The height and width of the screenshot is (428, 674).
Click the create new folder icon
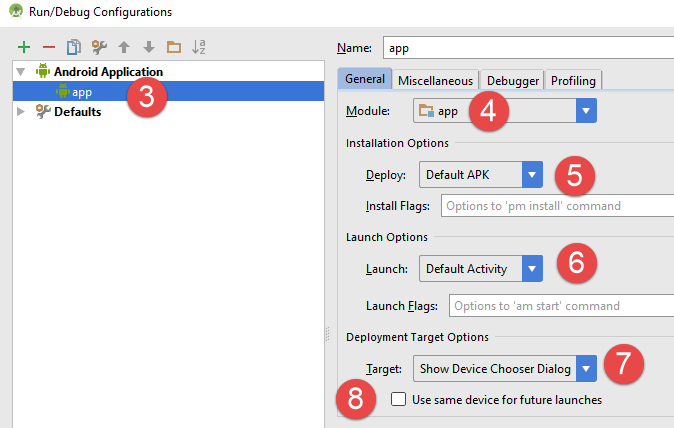[174, 47]
